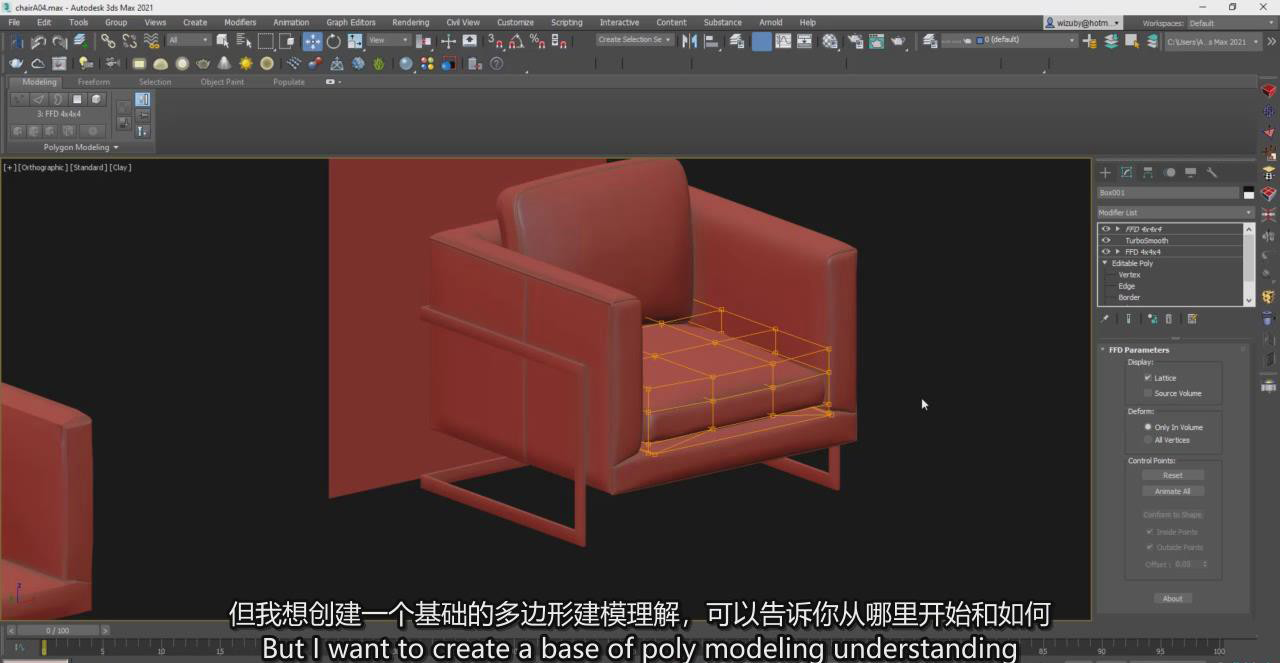This screenshot has width=1280, height=663.
Task: Open the Modifier List dropdown
Action: pos(1175,213)
